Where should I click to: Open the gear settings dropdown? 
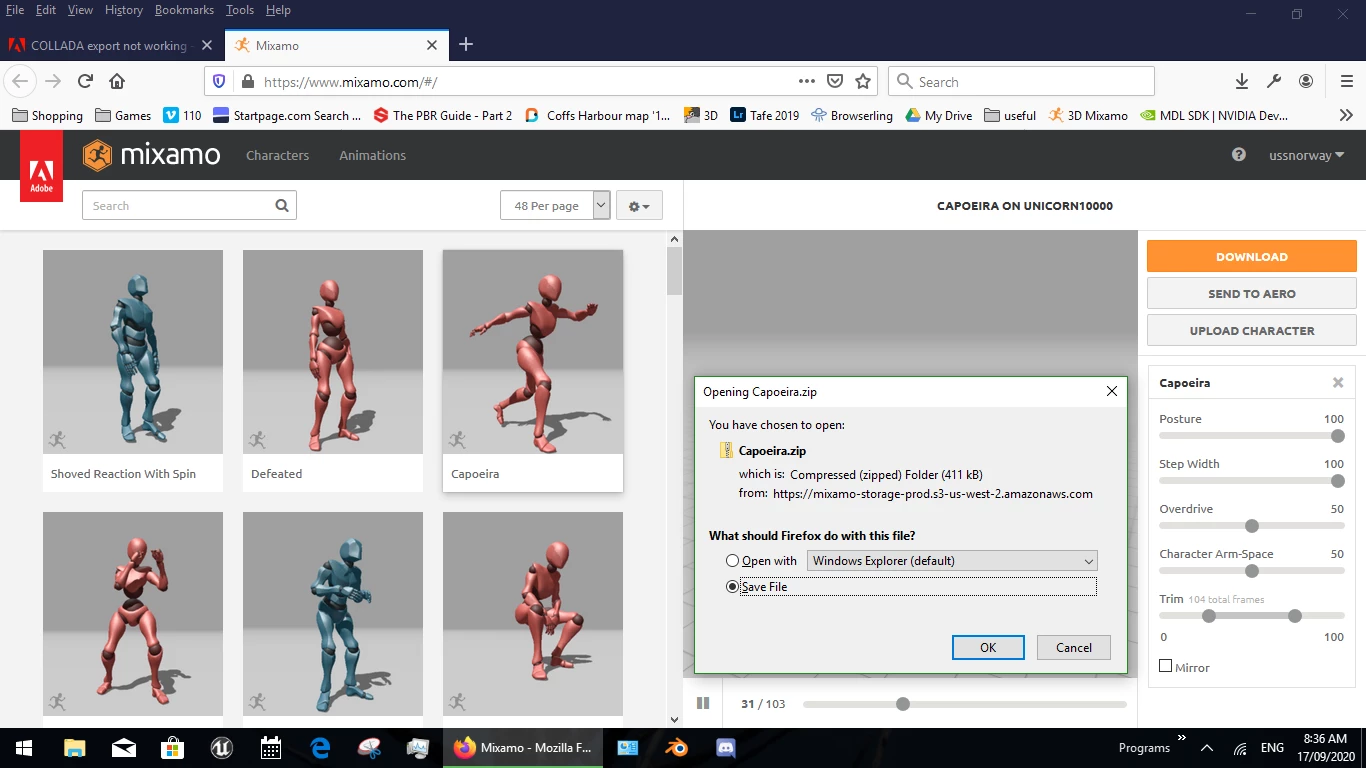point(639,206)
